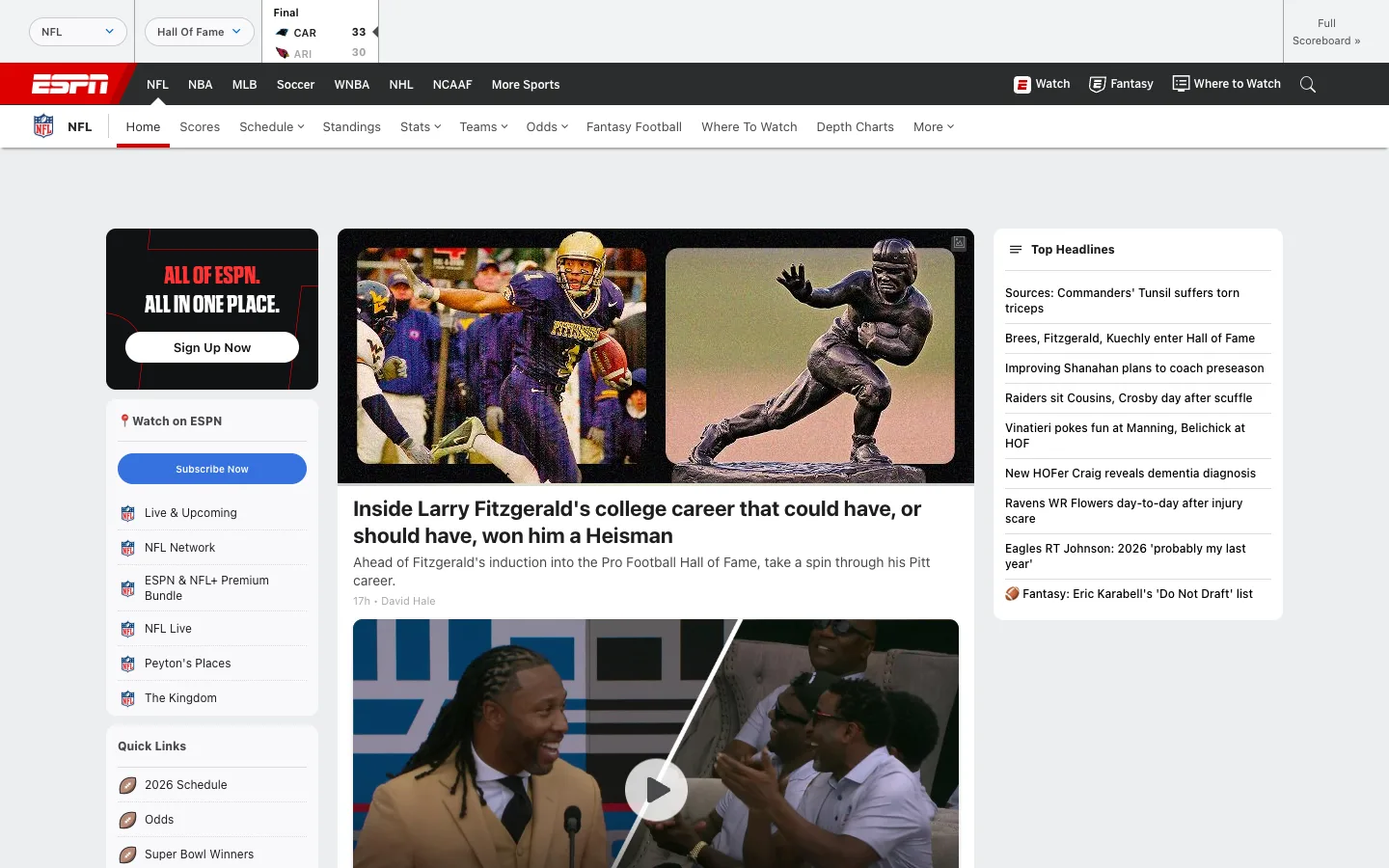Open the Depth Charts tab
The image size is (1389, 868).
[855, 126]
